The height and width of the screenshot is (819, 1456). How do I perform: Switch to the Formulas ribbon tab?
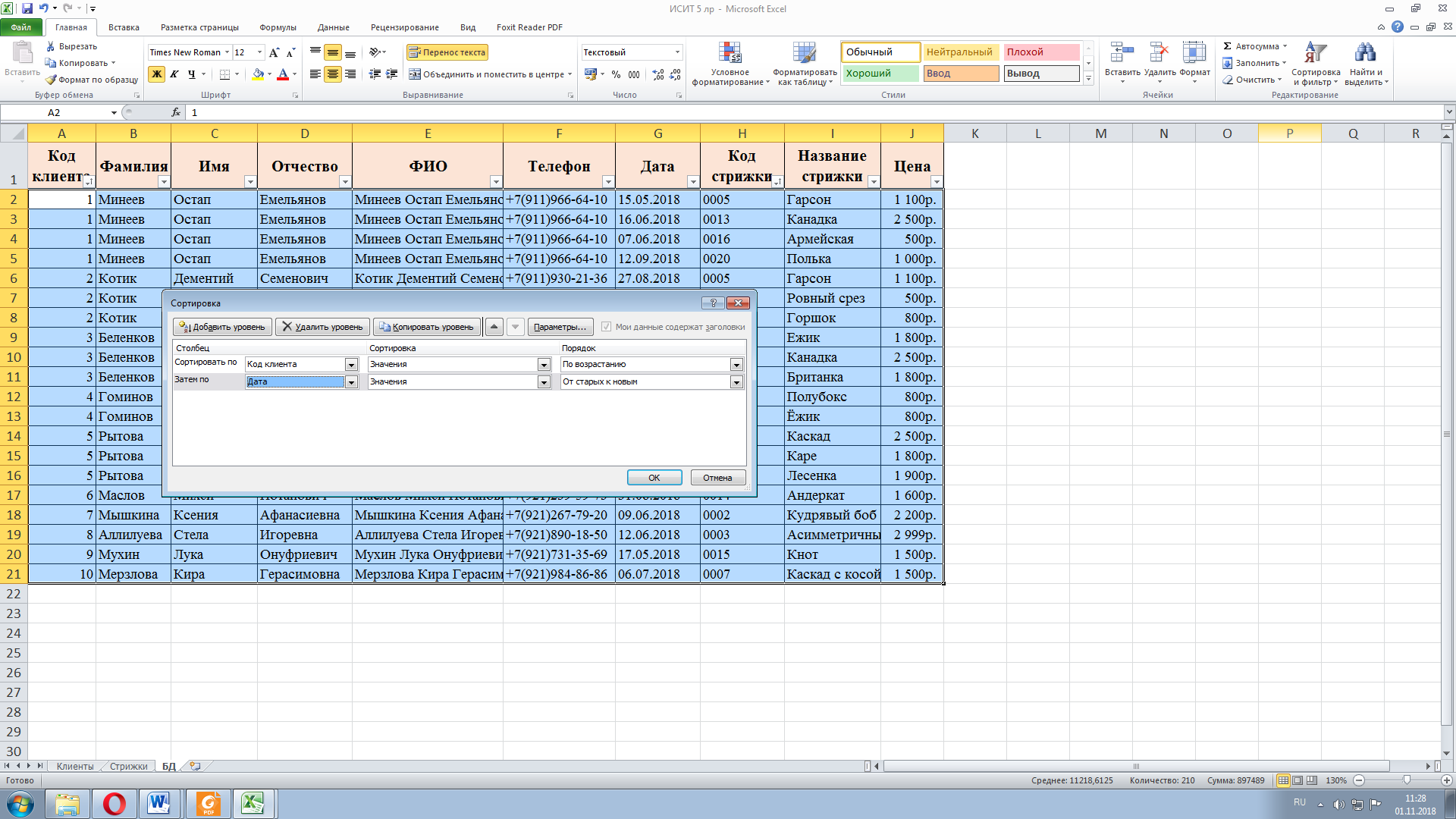[x=278, y=27]
